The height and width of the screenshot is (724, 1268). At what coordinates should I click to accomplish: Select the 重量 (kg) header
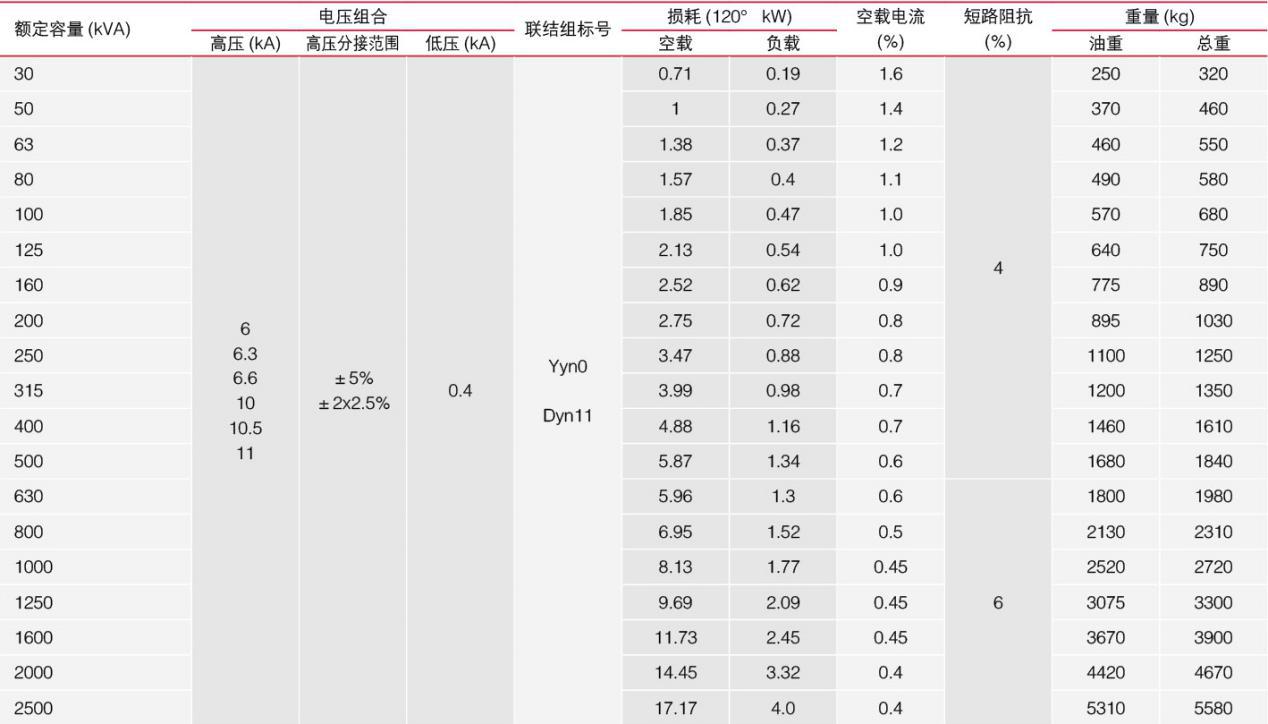coord(1159,16)
